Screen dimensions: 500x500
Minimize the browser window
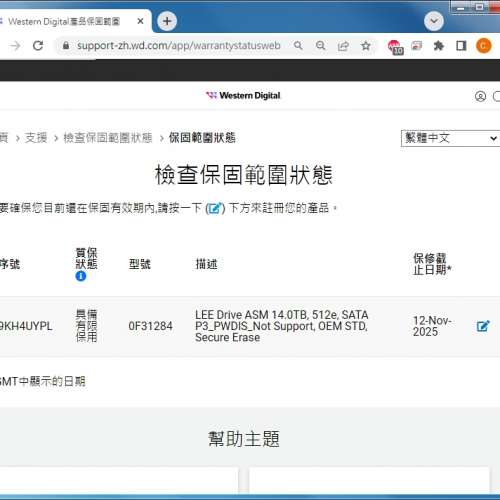[x=460, y=7]
